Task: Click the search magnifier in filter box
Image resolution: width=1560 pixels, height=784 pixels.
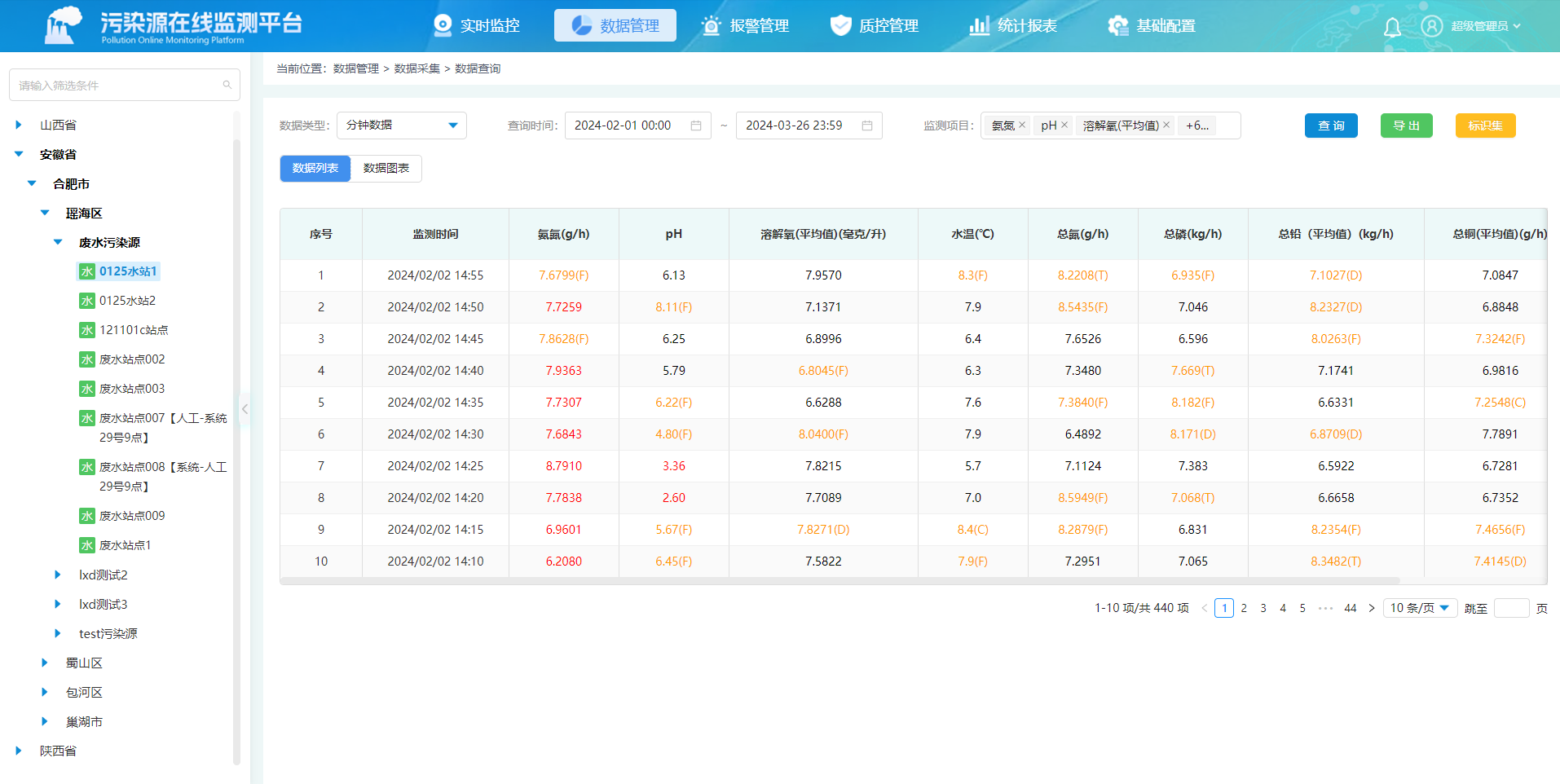Action: click(227, 85)
